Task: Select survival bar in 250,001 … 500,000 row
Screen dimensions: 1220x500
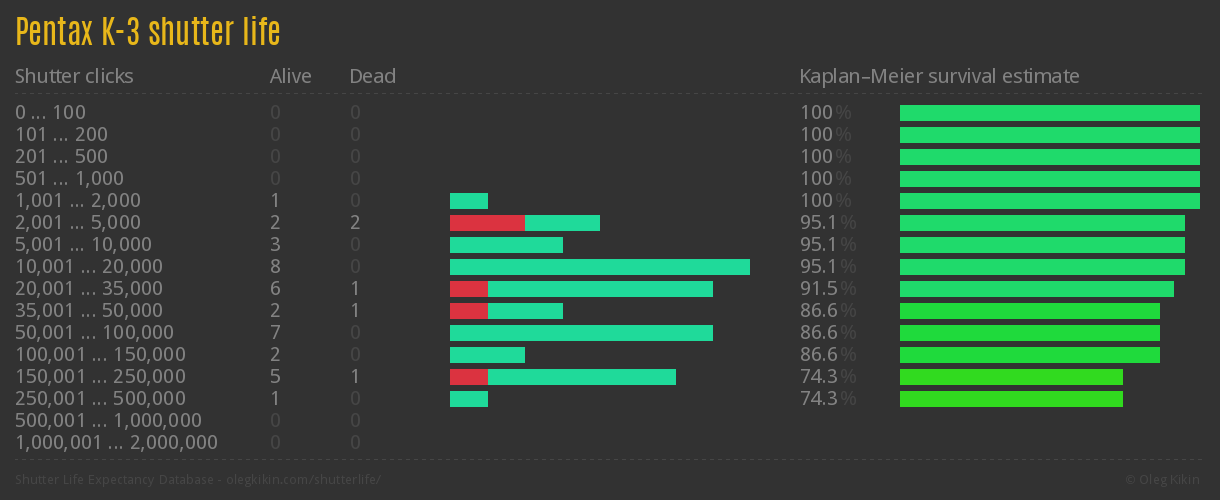Action: click(1011, 399)
